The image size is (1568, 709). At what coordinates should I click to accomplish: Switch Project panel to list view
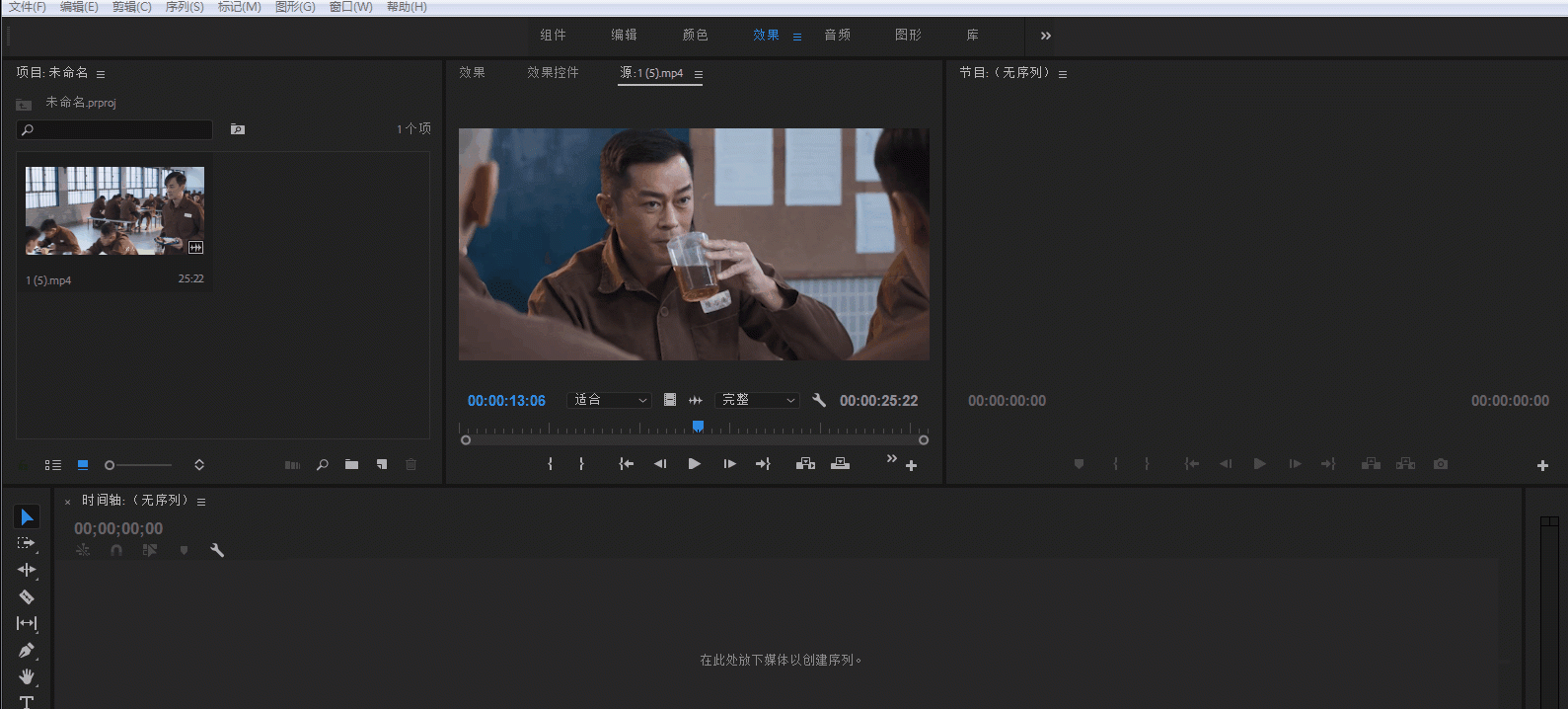(53, 465)
